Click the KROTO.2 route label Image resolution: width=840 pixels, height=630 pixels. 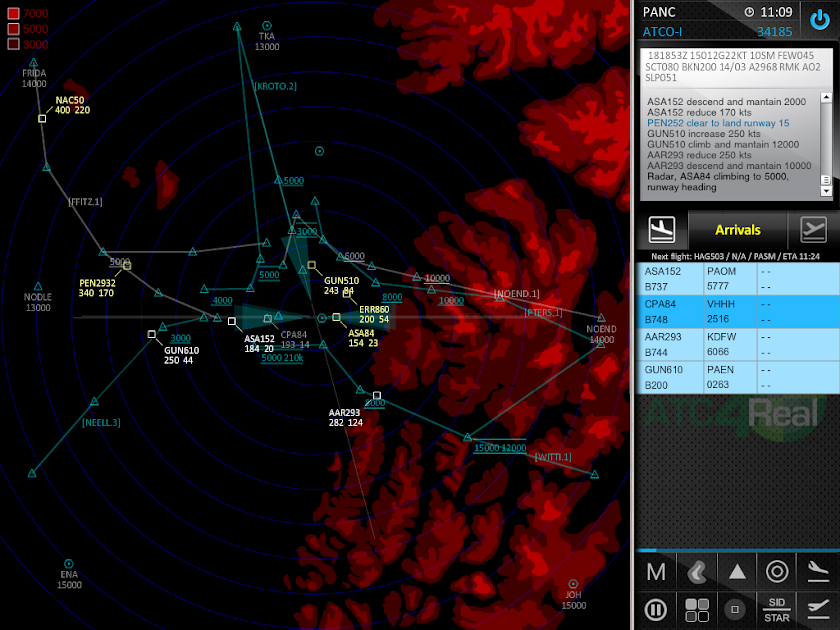[275, 86]
